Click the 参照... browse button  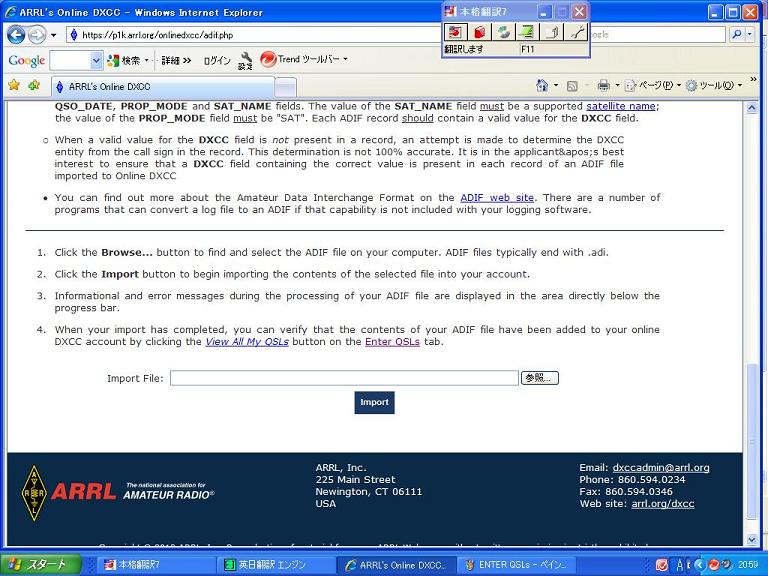click(x=540, y=378)
